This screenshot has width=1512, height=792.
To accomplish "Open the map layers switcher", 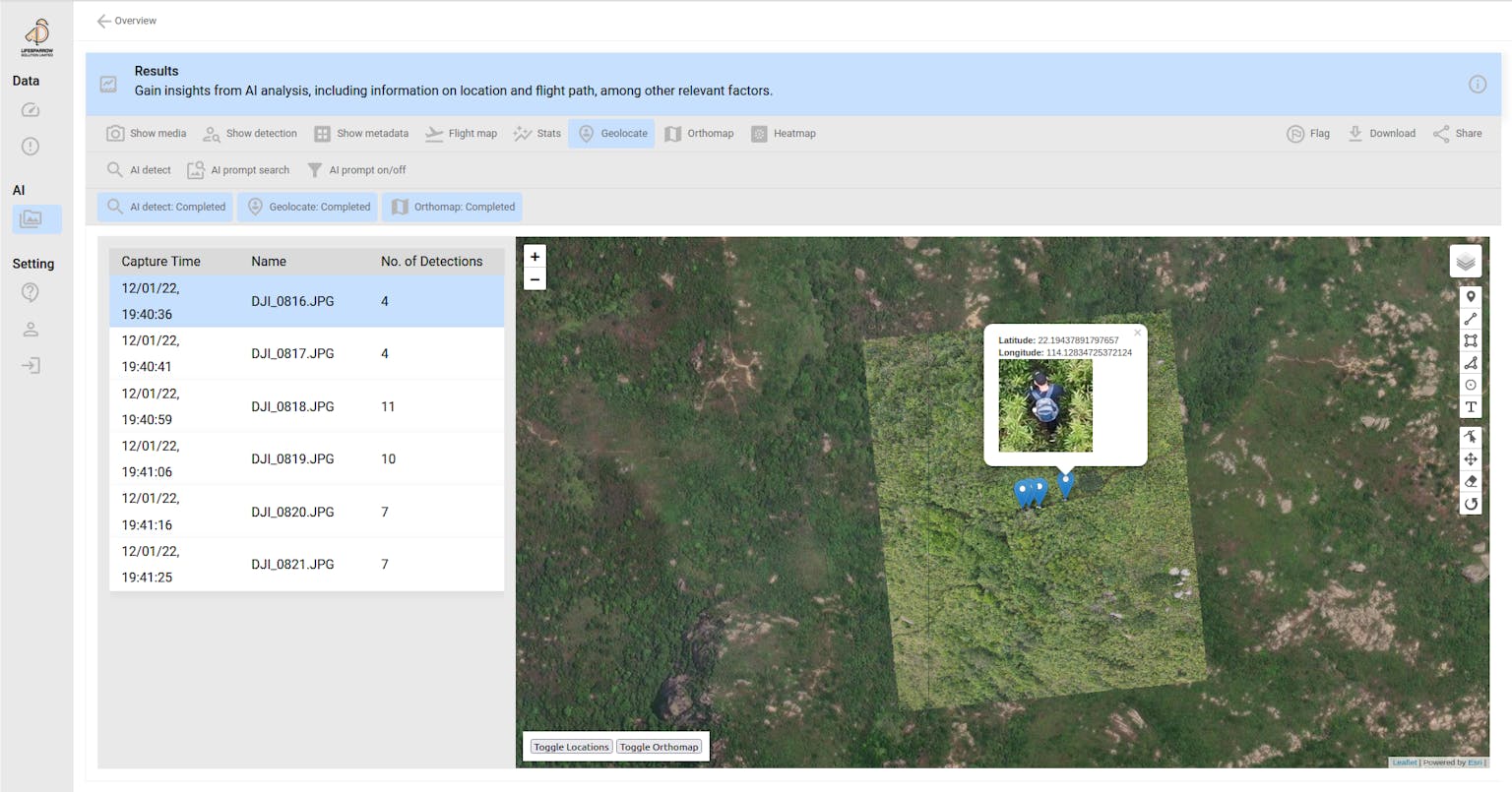I will 1468,260.
